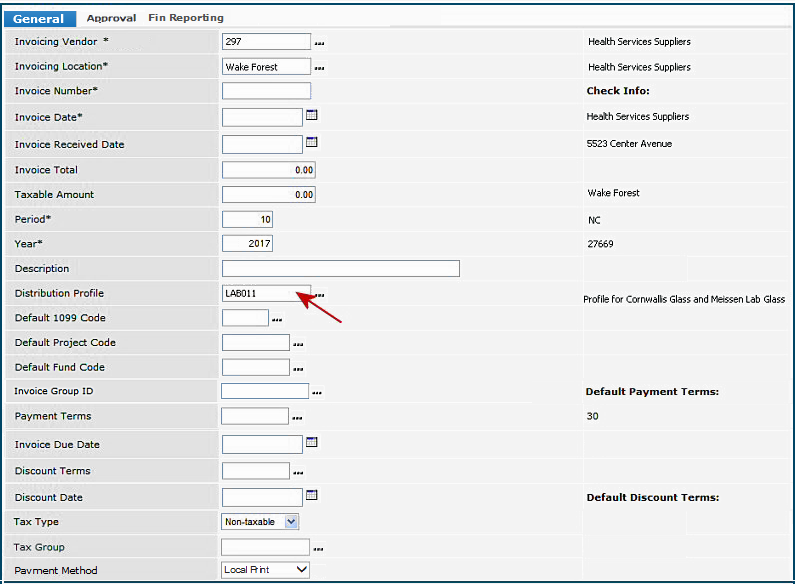This screenshot has width=795, height=584.
Task: Click the Default Project Code lookup ellipsis
Action: click(x=297, y=345)
